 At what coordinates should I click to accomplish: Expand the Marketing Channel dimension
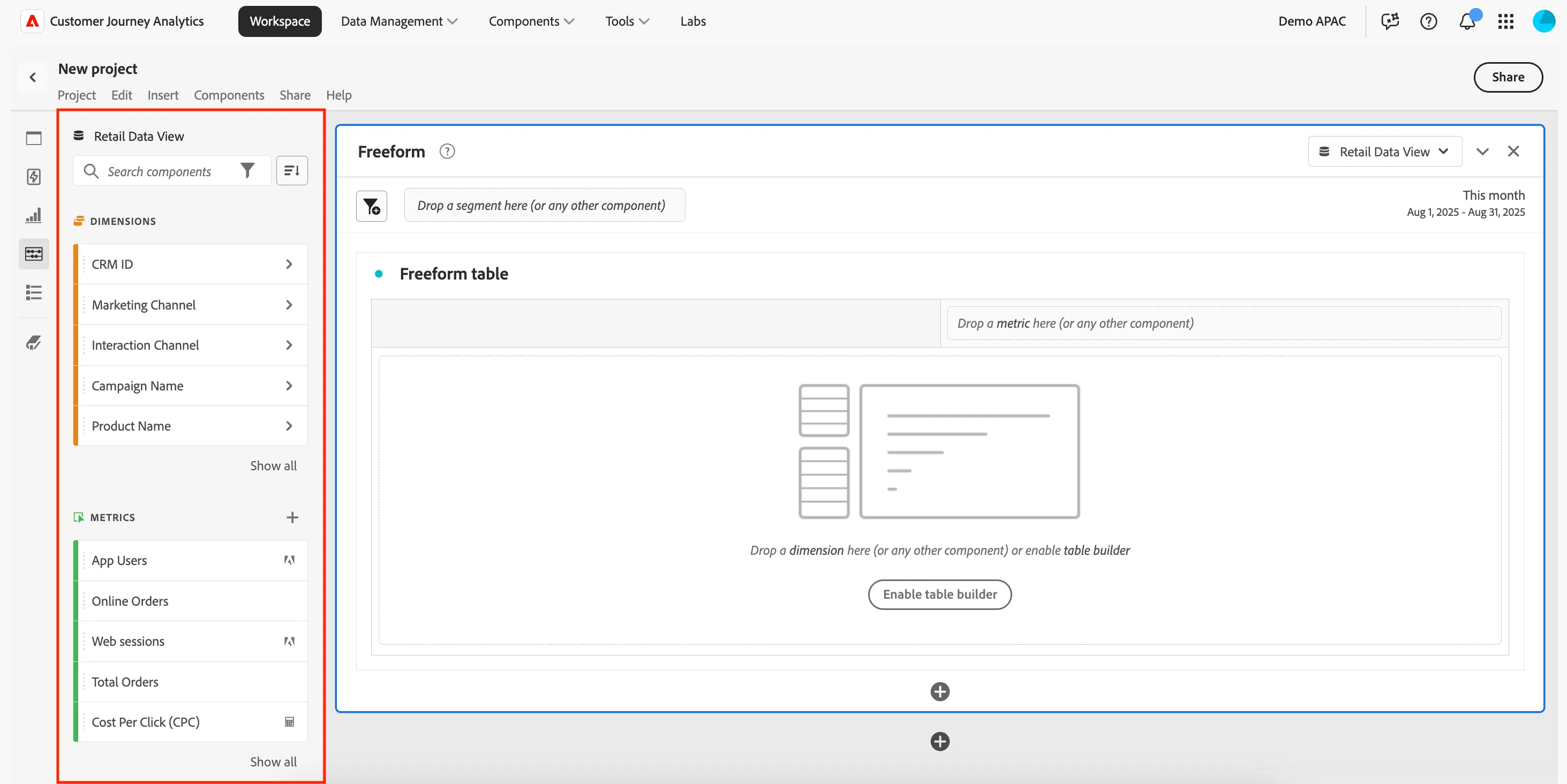tap(289, 305)
